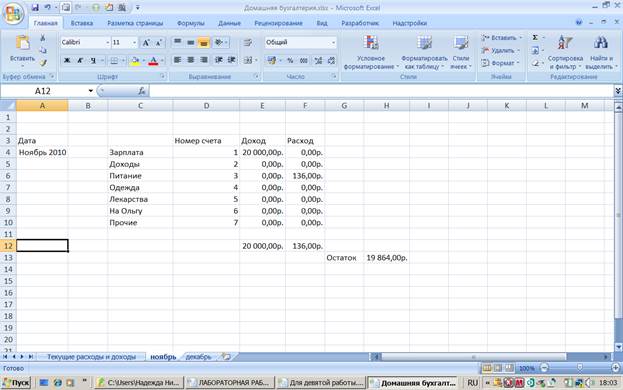Toggle the highlighted bottom align button

pos(204,42)
